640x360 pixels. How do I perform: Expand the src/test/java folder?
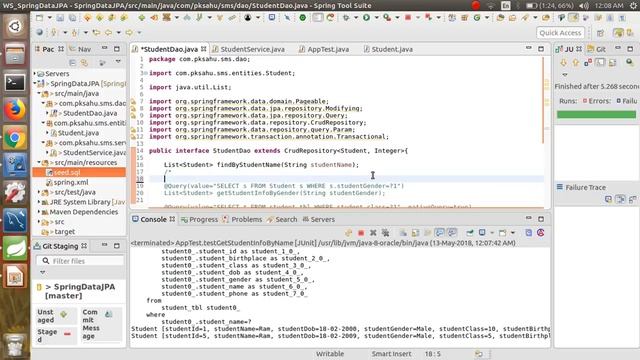(39, 192)
